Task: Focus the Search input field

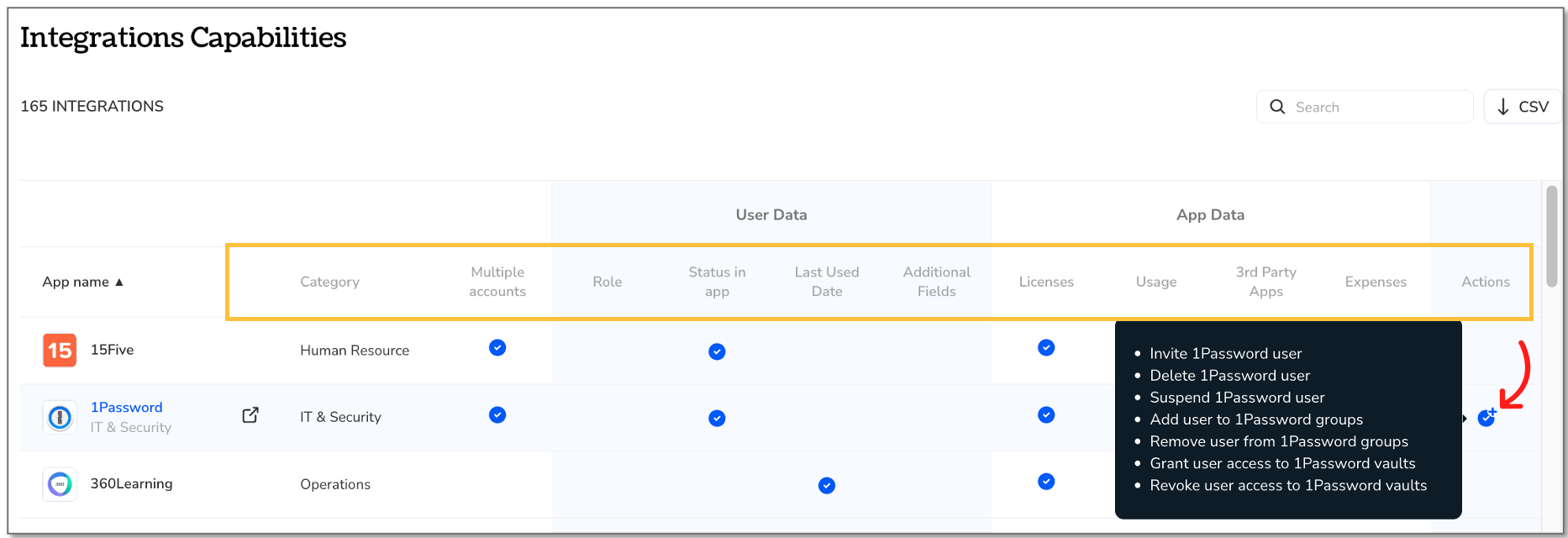Action: coord(1365,107)
